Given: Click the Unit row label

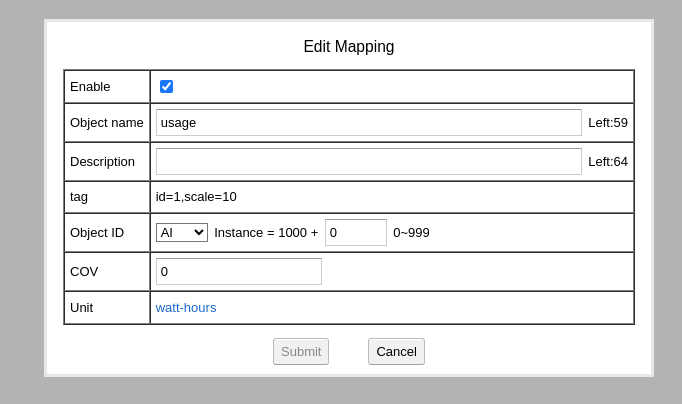Looking at the screenshot, I should pyautogui.click(x=82, y=308).
